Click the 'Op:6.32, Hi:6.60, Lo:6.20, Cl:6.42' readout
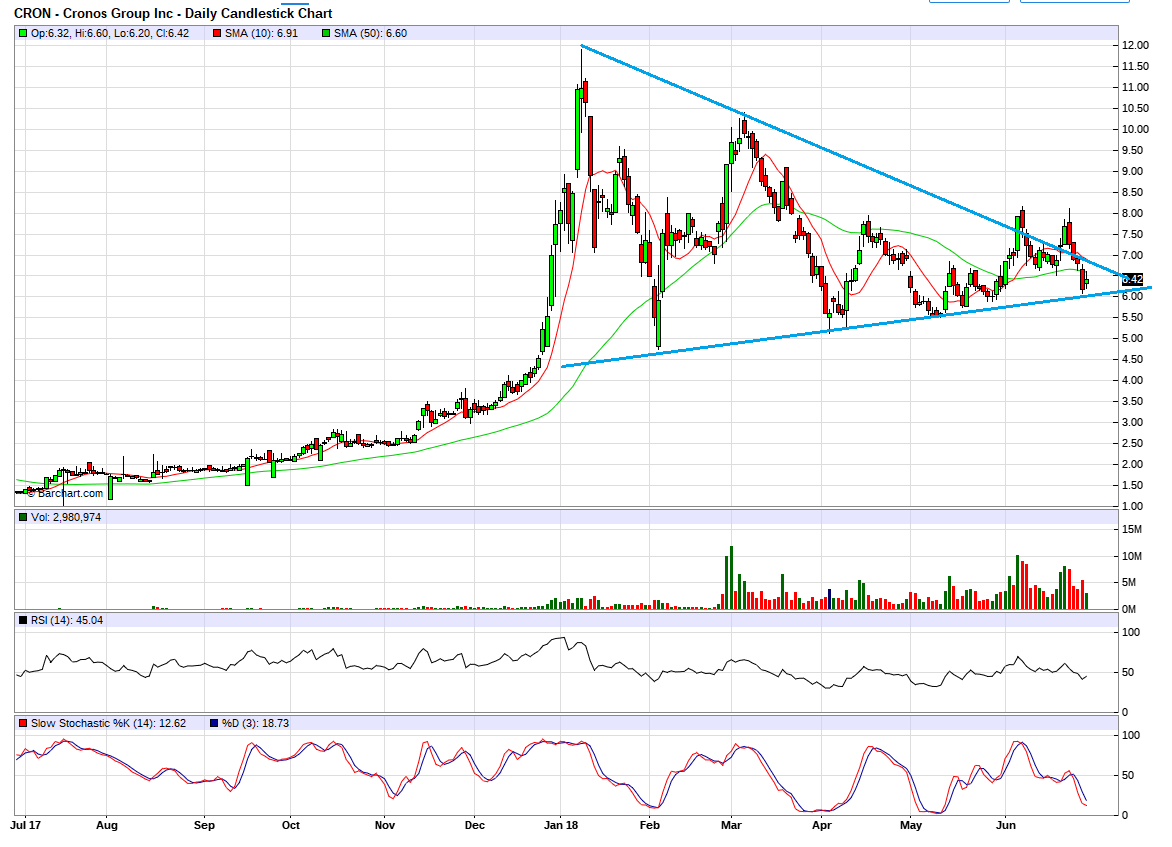Image resolution: width=1172 pixels, height=847 pixels. point(110,33)
